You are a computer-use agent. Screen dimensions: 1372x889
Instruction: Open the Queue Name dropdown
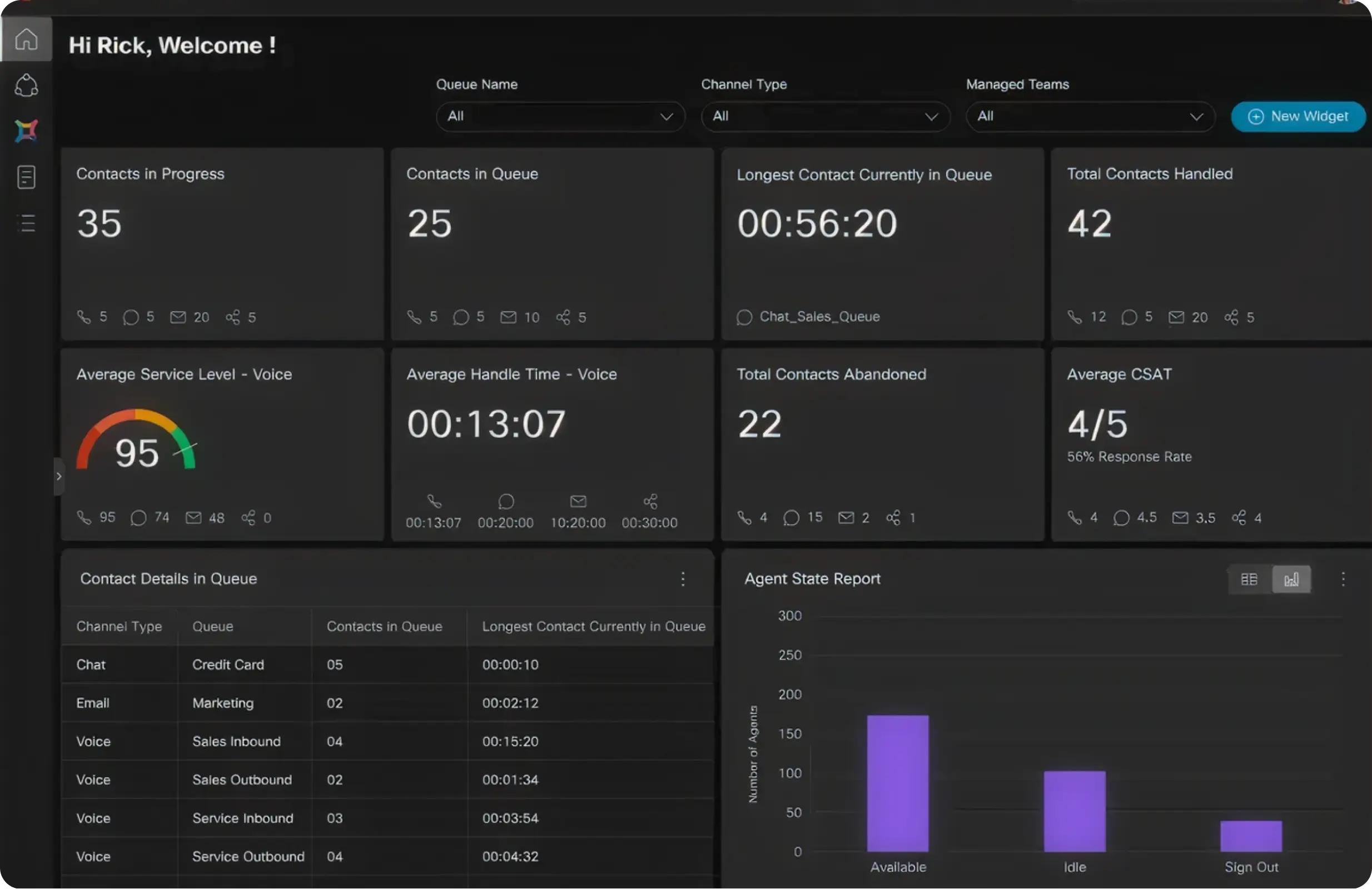click(560, 116)
